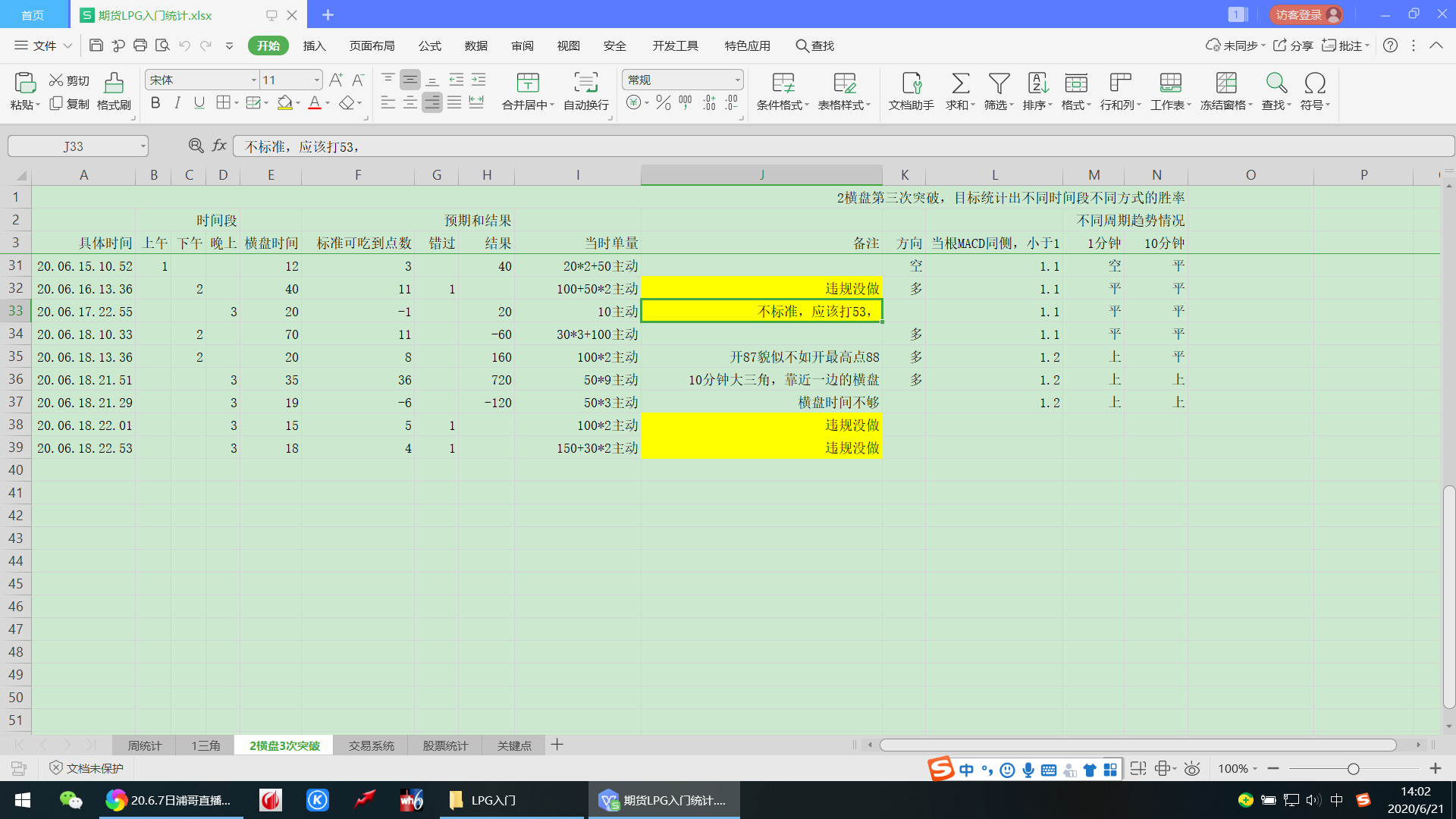Open the font name dropdown 宋体
Viewport: 1456px width, 819px height.
(254, 80)
